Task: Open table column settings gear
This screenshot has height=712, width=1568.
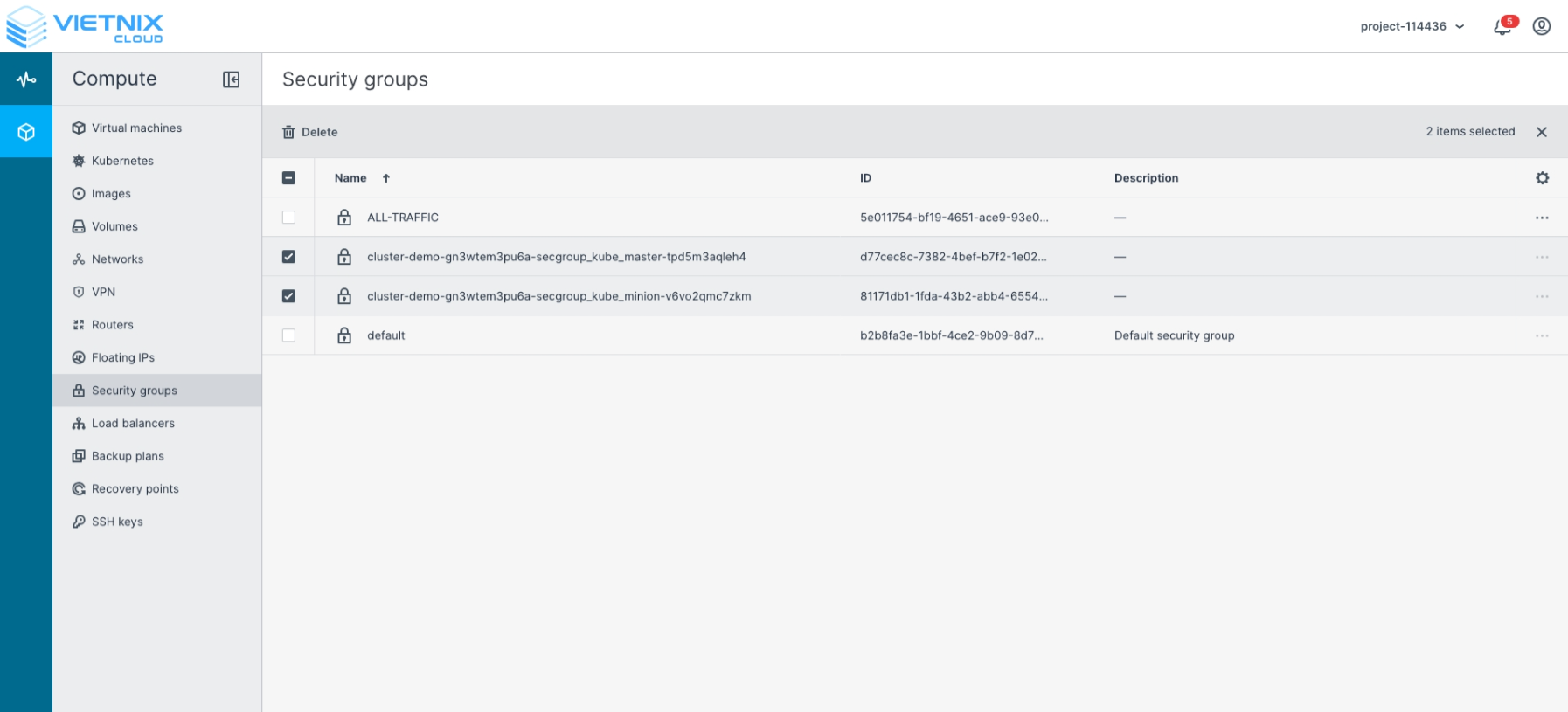Action: tap(1542, 178)
